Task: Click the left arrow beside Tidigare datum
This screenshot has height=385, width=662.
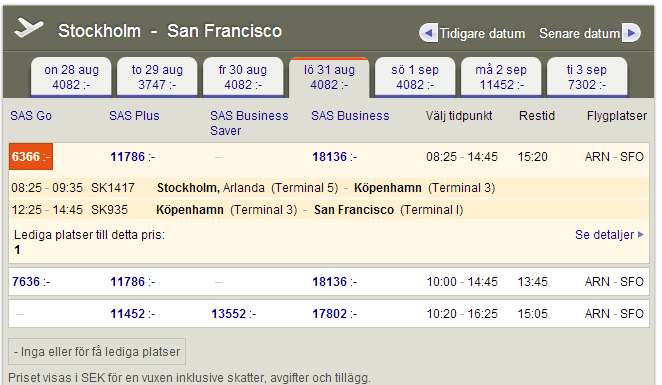Action: tap(429, 33)
